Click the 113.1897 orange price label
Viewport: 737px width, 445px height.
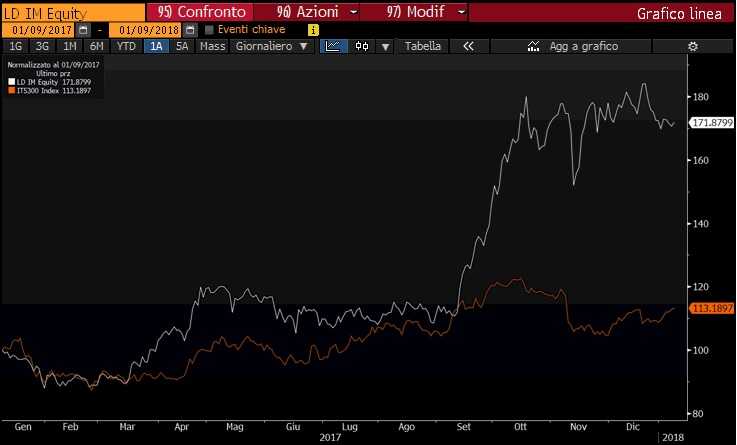click(713, 308)
